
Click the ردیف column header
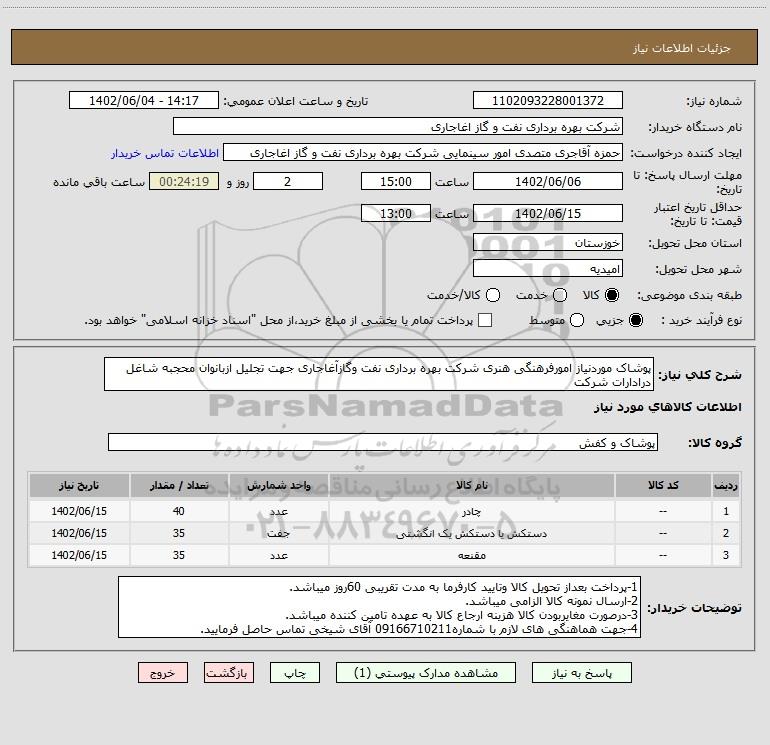coord(726,485)
